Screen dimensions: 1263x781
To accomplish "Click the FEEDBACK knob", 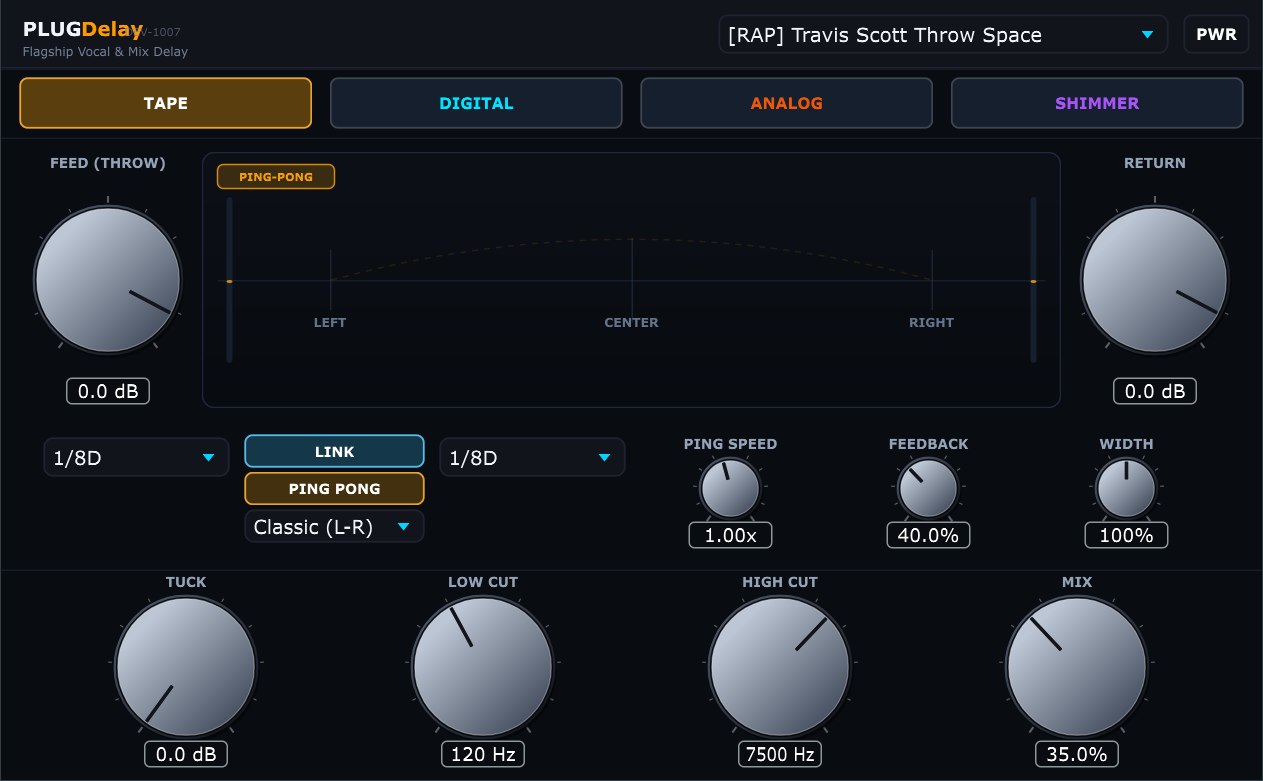I will [x=928, y=489].
